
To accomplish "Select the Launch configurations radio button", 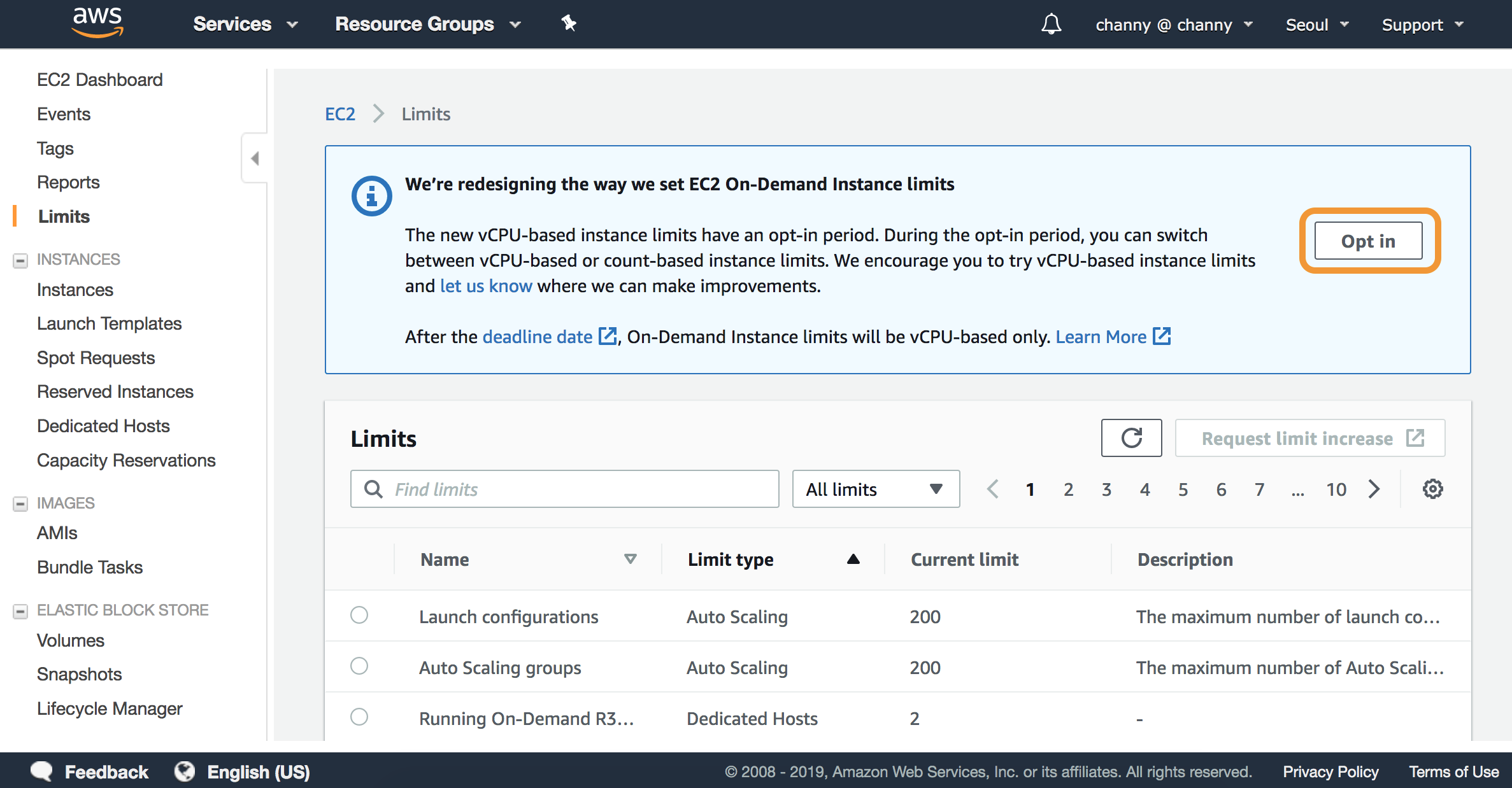I will (359, 615).
